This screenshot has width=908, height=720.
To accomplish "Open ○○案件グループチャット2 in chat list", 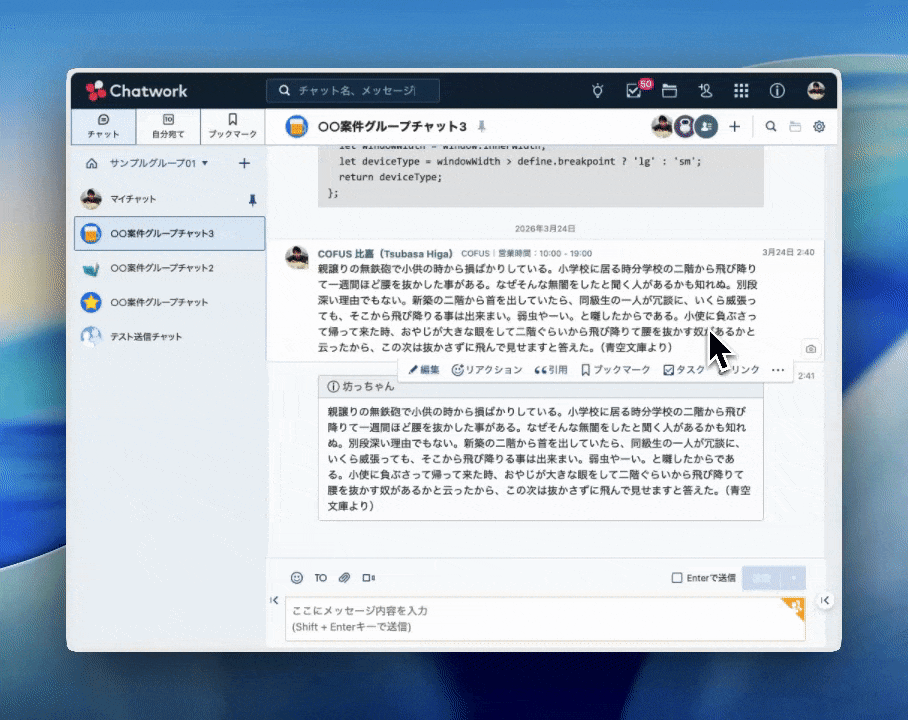I will coord(169,268).
